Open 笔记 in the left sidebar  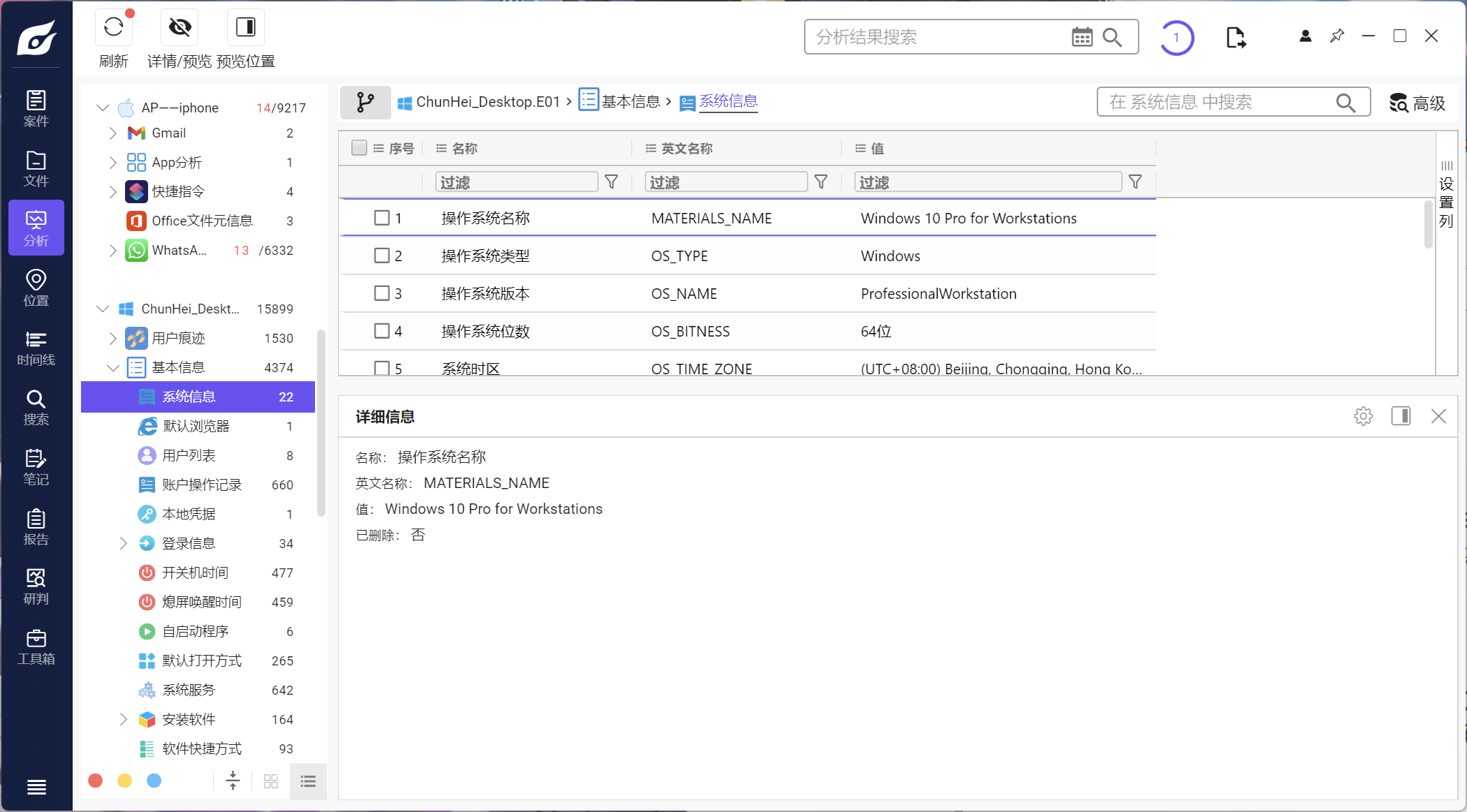[36, 467]
